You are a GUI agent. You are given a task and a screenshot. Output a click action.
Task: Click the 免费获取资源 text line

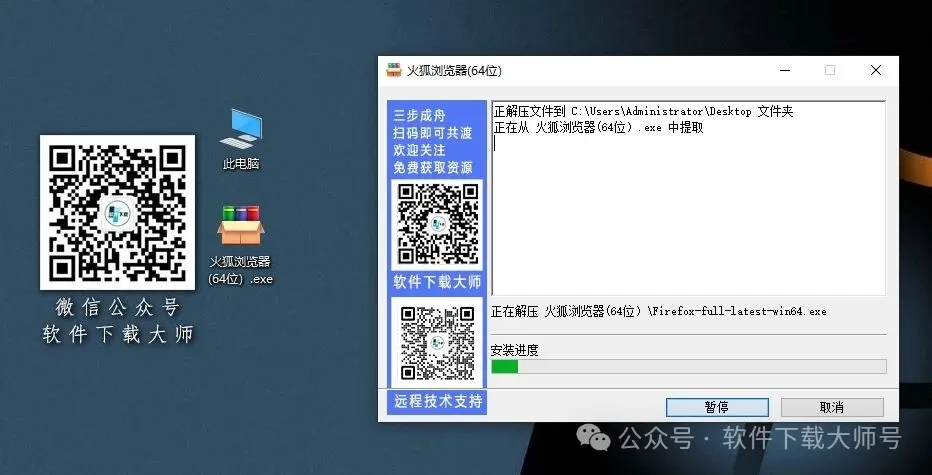433,168
